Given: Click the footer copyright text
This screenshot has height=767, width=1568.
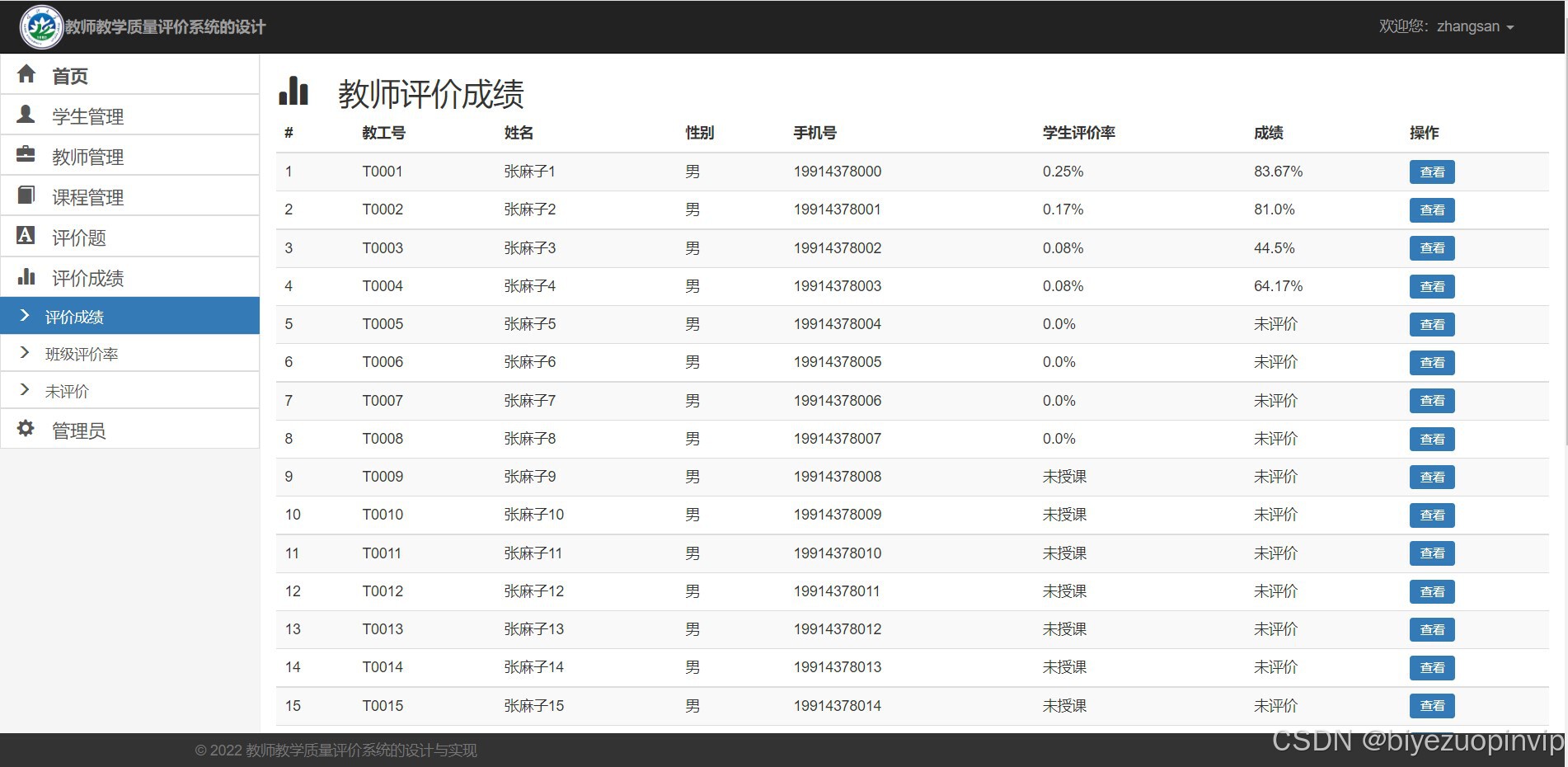Looking at the screenshot, I should [336, 751].
